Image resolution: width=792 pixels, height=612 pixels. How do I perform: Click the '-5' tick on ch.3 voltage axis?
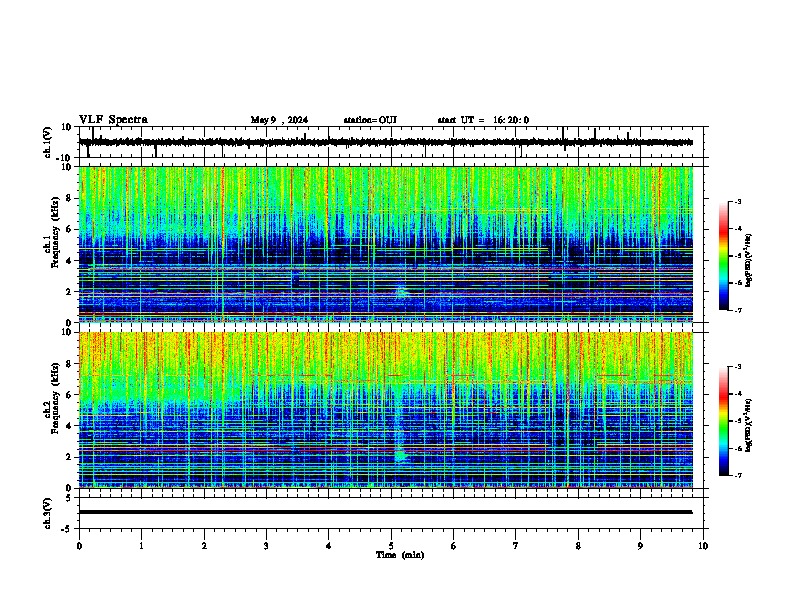pos(68,529)
